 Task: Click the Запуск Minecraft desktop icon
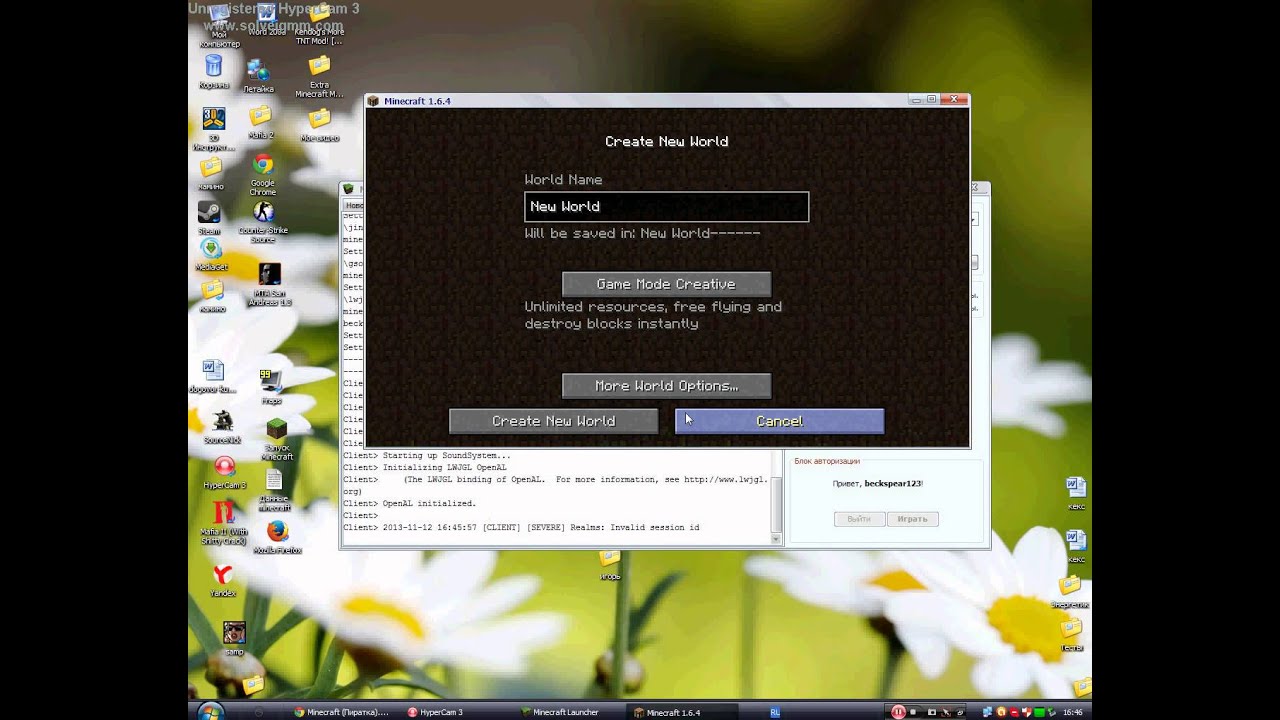[277, 439]
